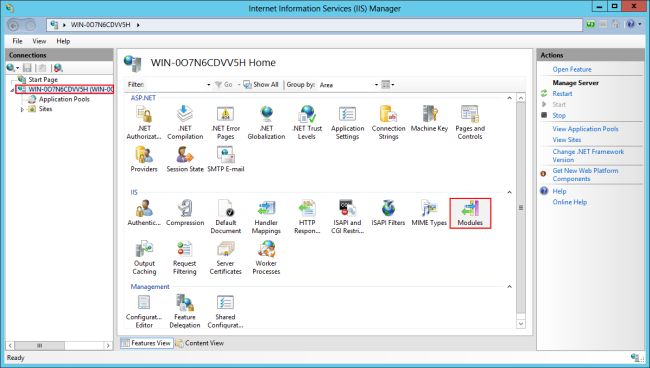Expand the Sites tree node
650x368 pixels.
coord(22,109)
